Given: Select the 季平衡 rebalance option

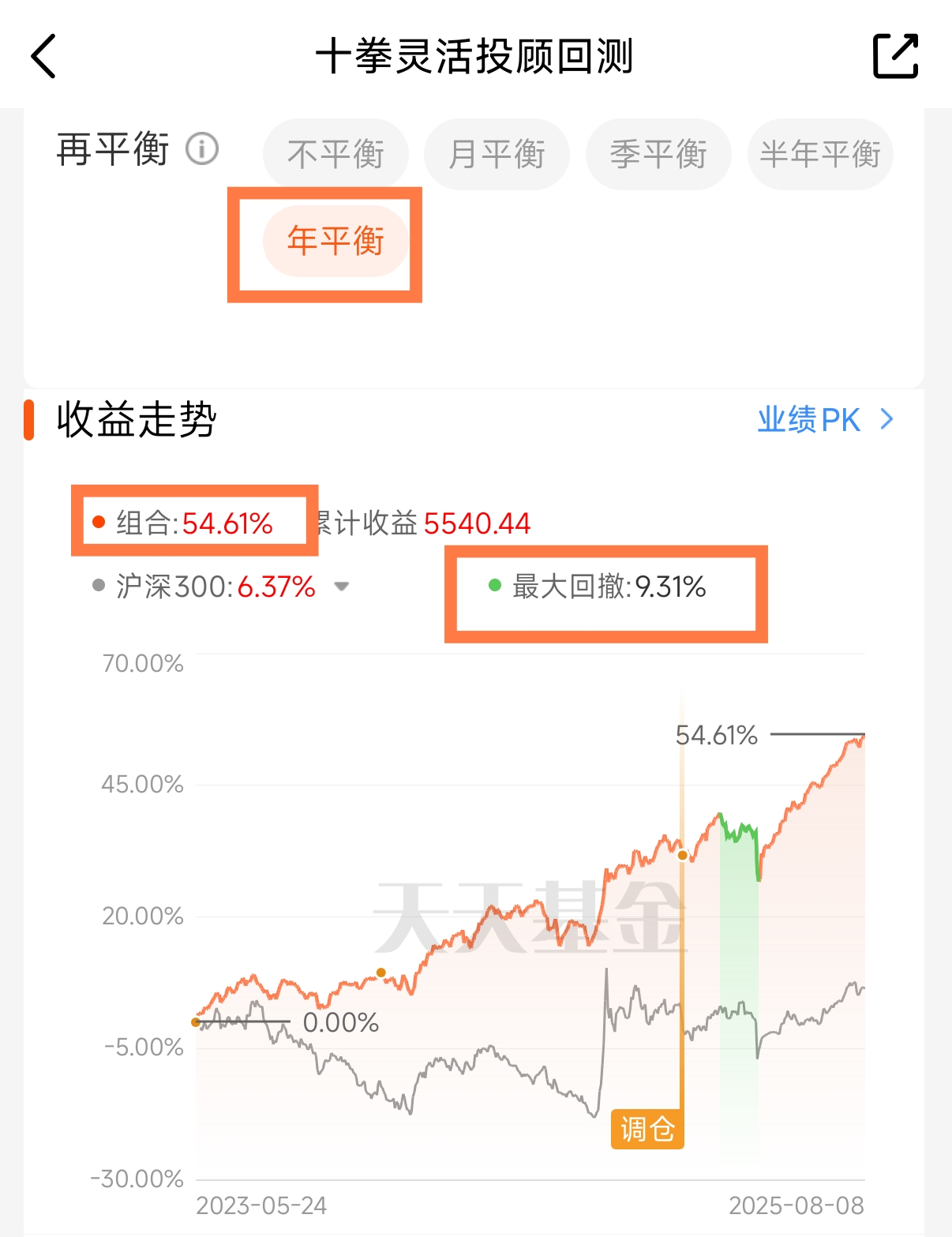Looking at the screenshot, I should pyautogui.click(x=658, y=154).
